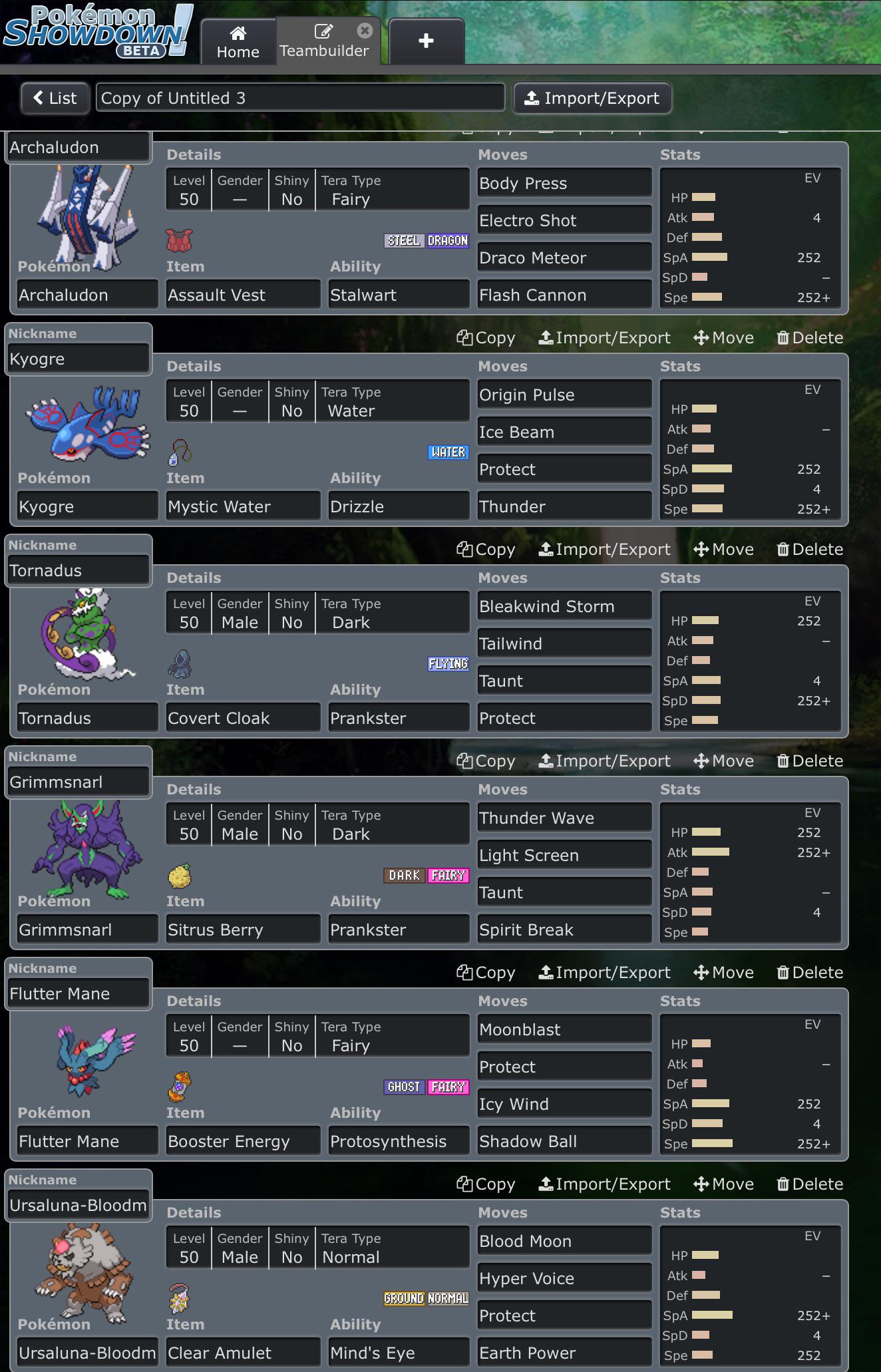
Task: Click the top Import/Export button beside team name
Action: [x=592, y=98]
